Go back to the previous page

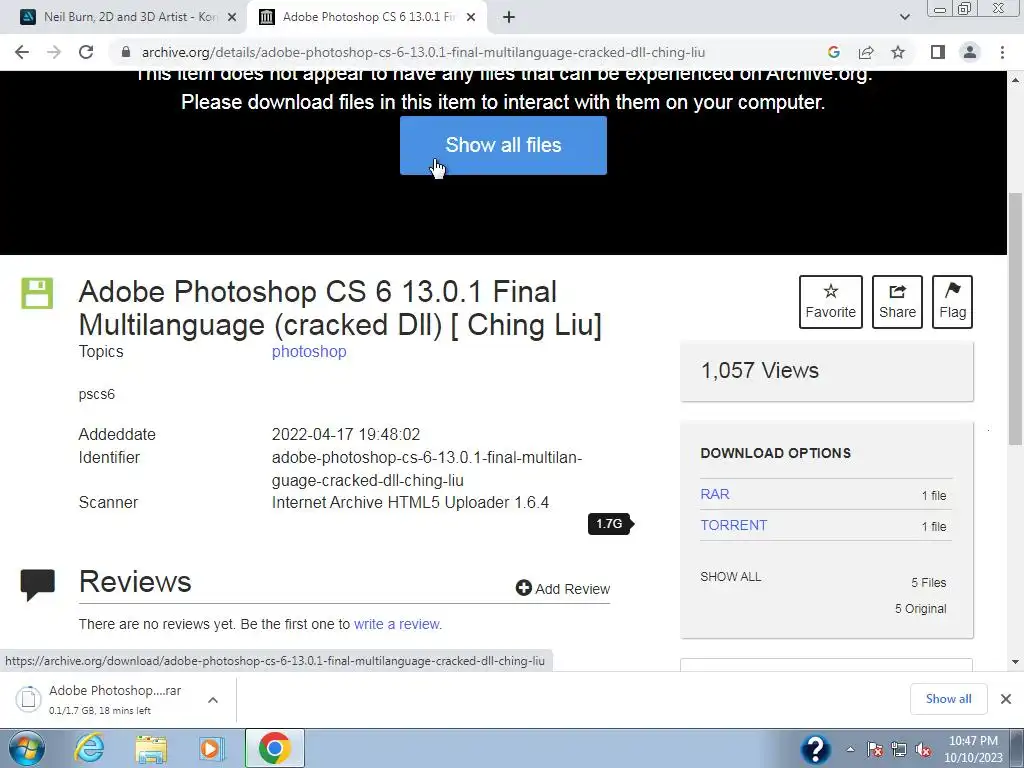click(22, 52)
